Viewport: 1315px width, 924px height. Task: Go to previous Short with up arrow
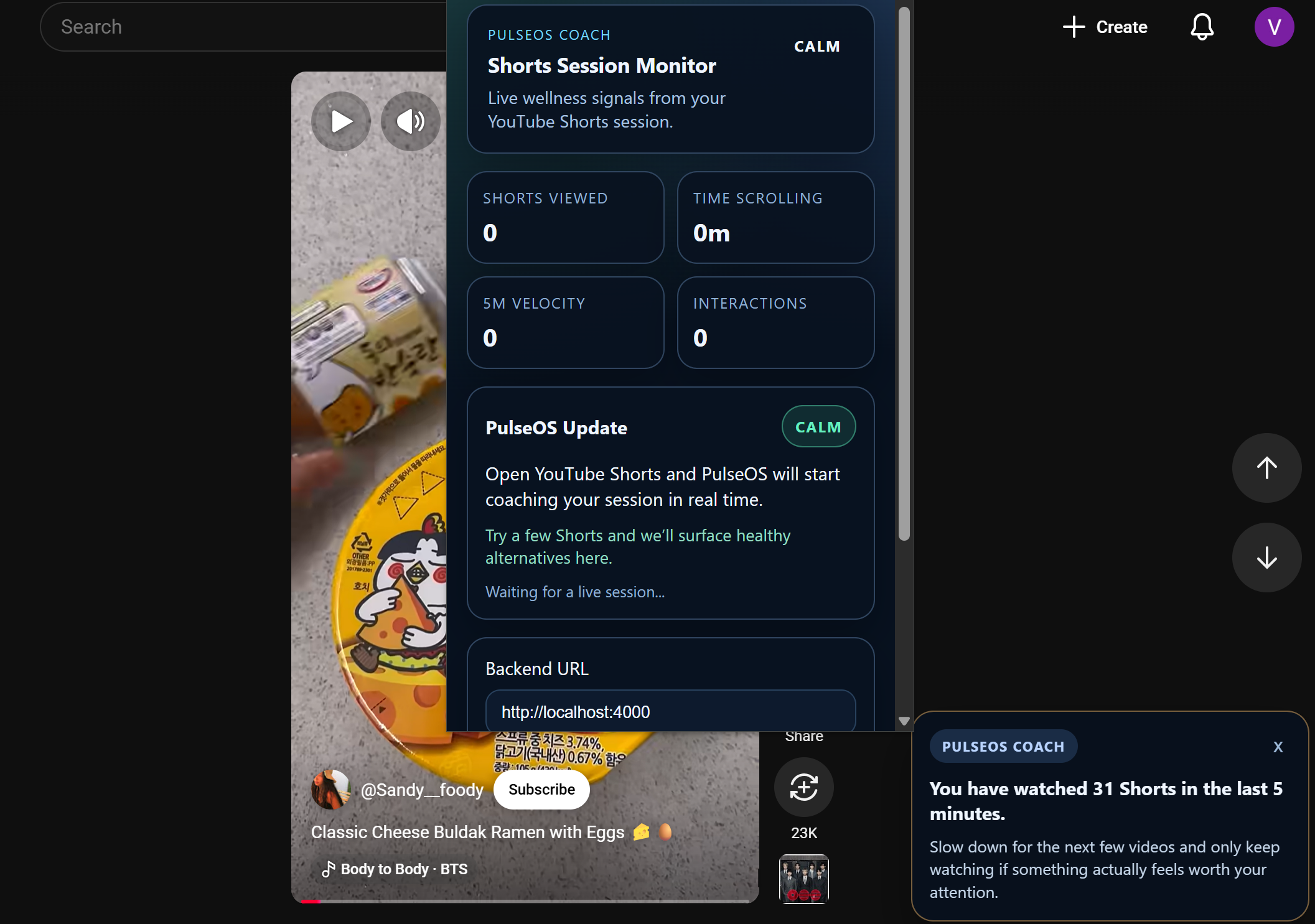(x=1266, y=468)
